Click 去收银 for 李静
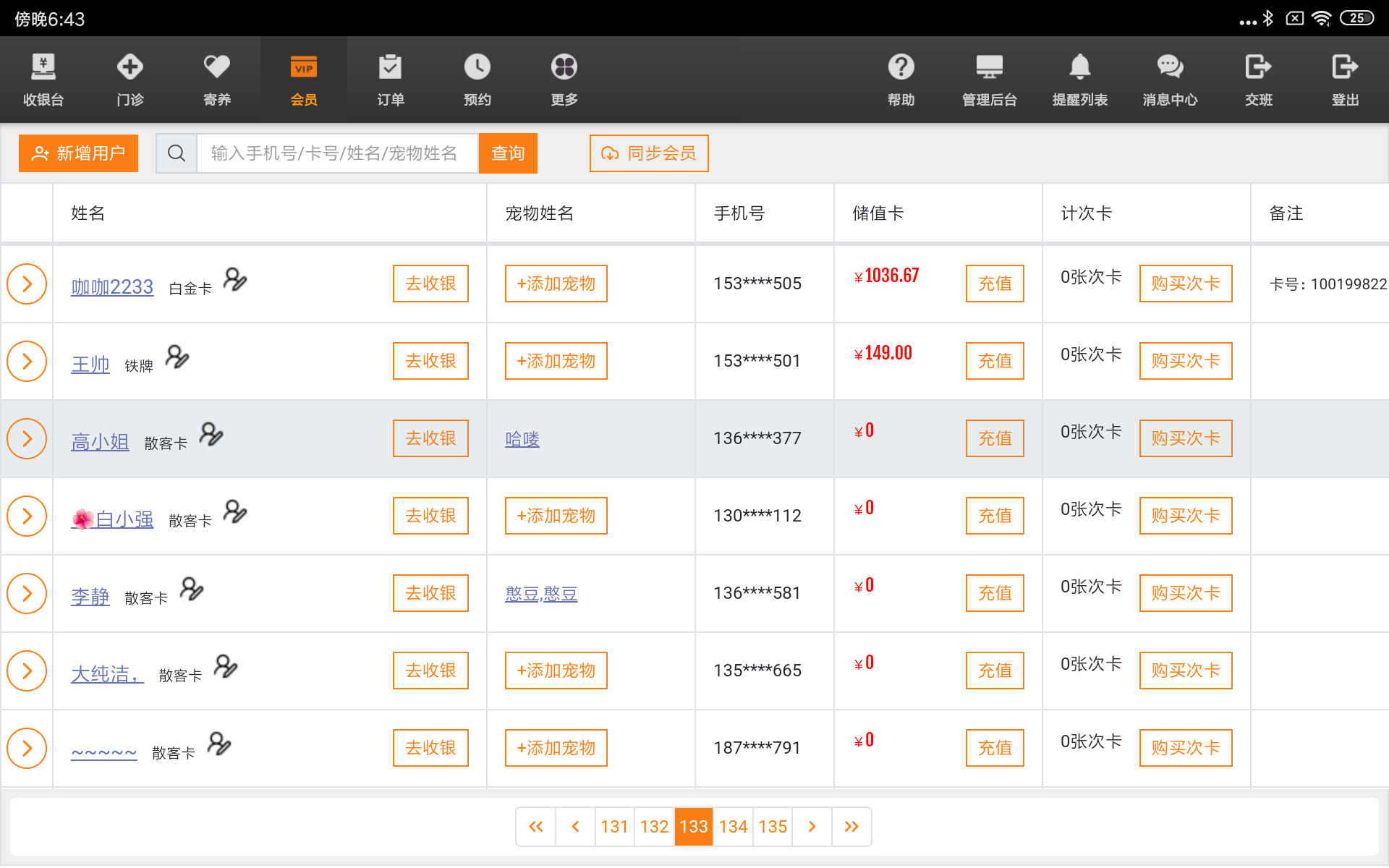This screenshot has height=868, width=1389. [x=430, y=593]
